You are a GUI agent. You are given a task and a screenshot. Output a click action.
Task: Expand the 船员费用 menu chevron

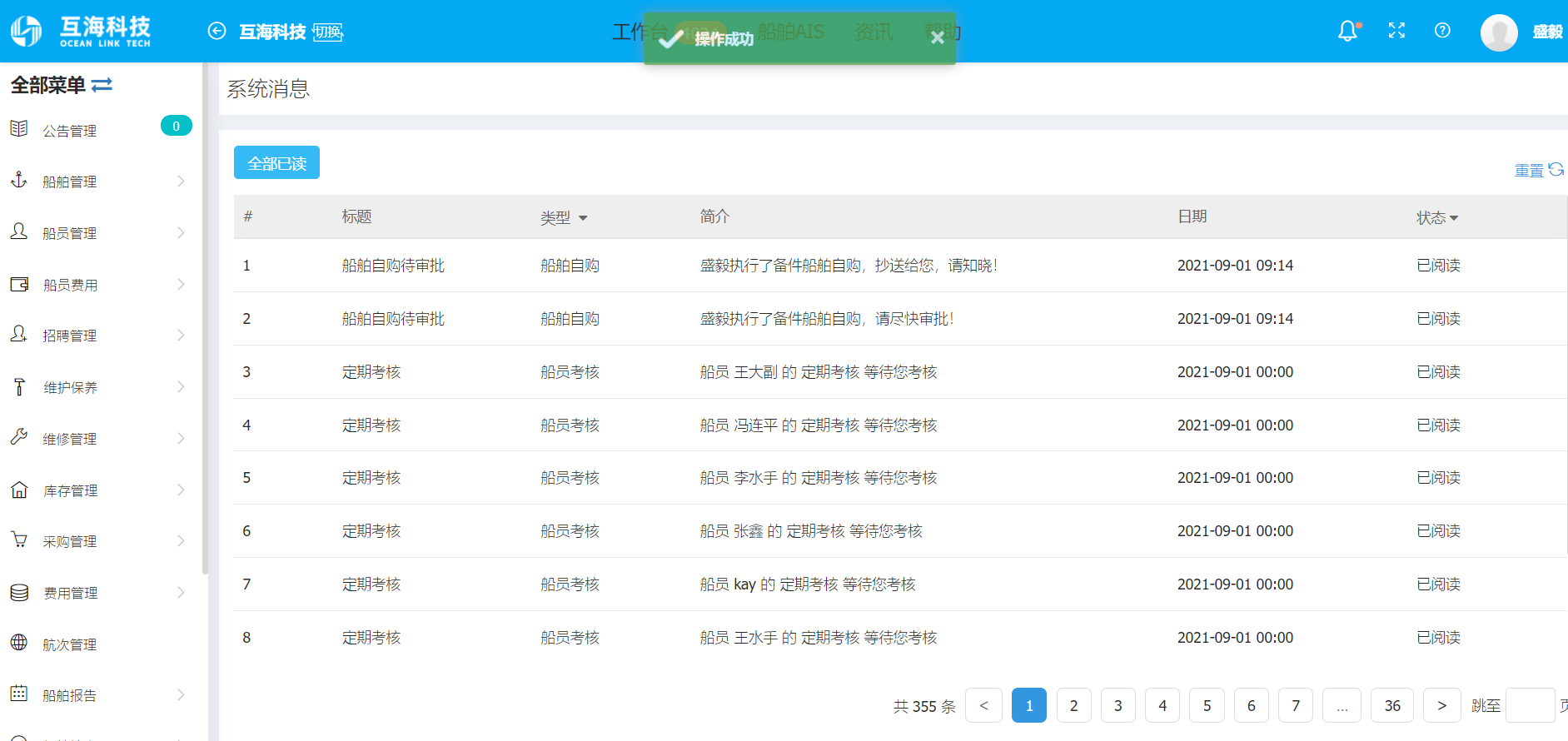(181, 284)
